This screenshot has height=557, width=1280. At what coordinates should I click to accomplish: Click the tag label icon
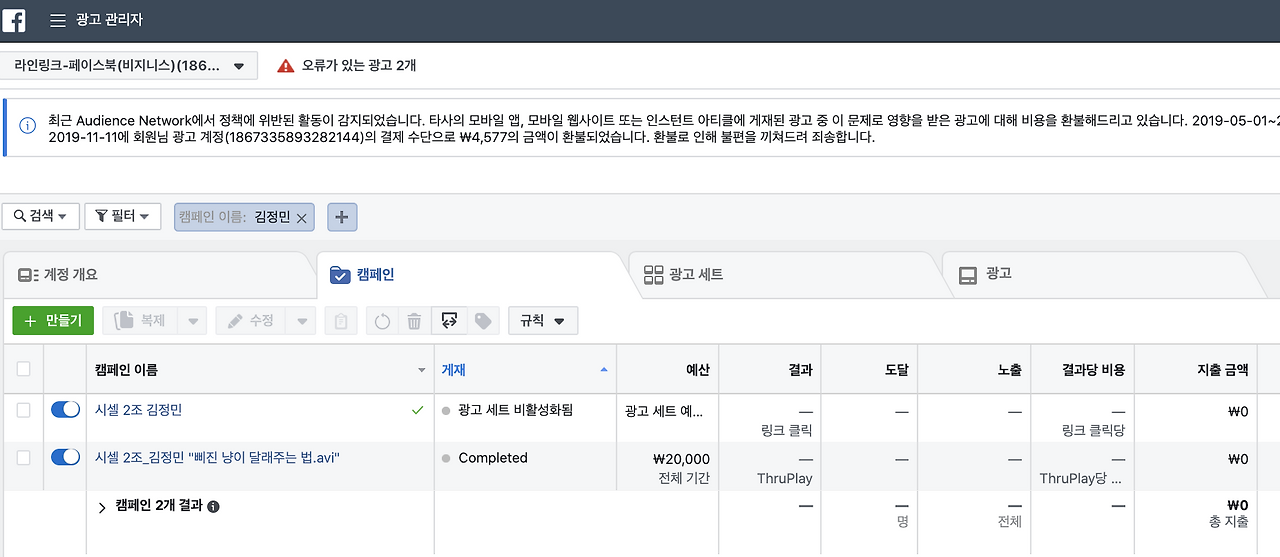click(x=483, y=321)
